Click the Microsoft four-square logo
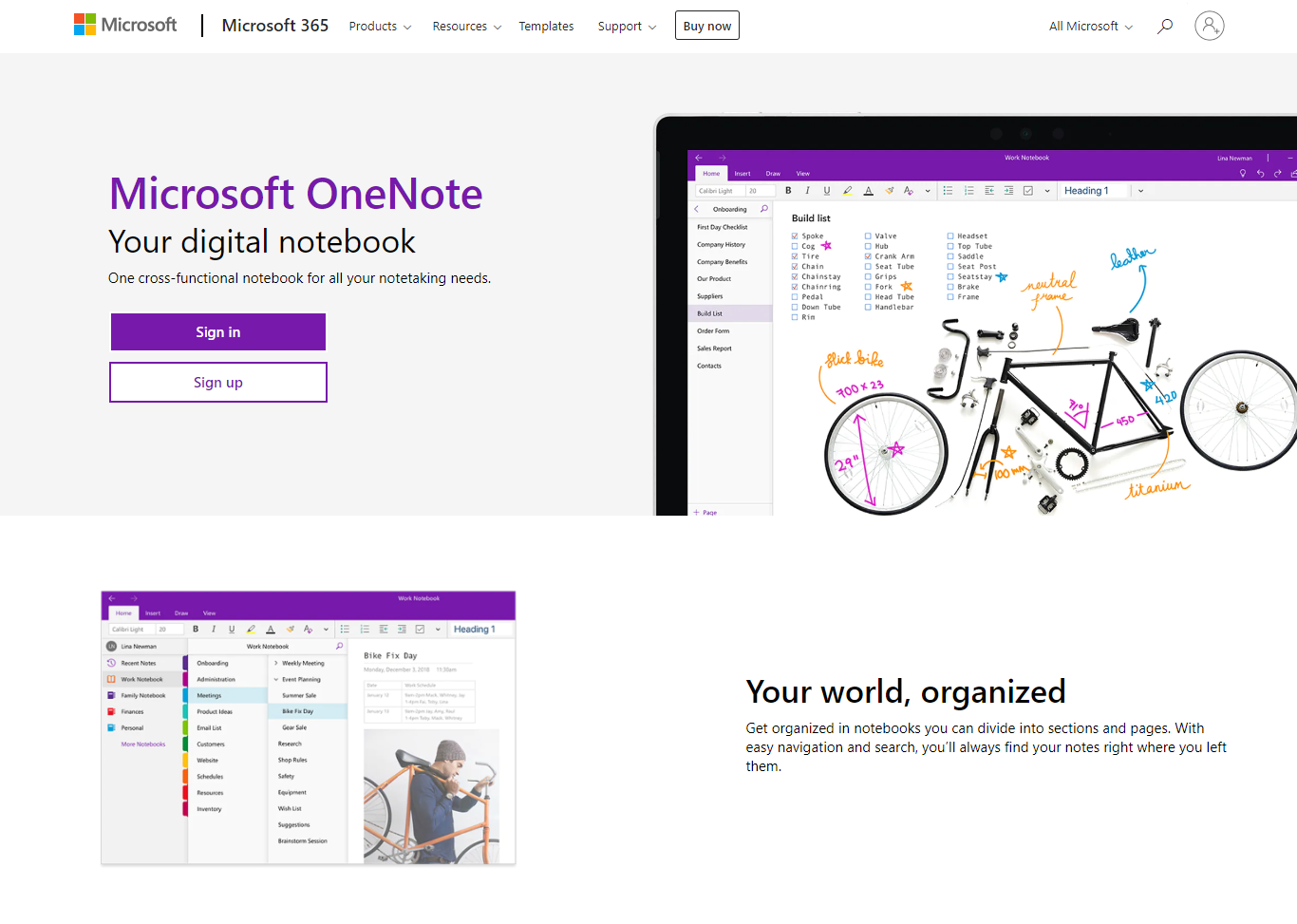Screen dimensions: 1297x924 85,25
